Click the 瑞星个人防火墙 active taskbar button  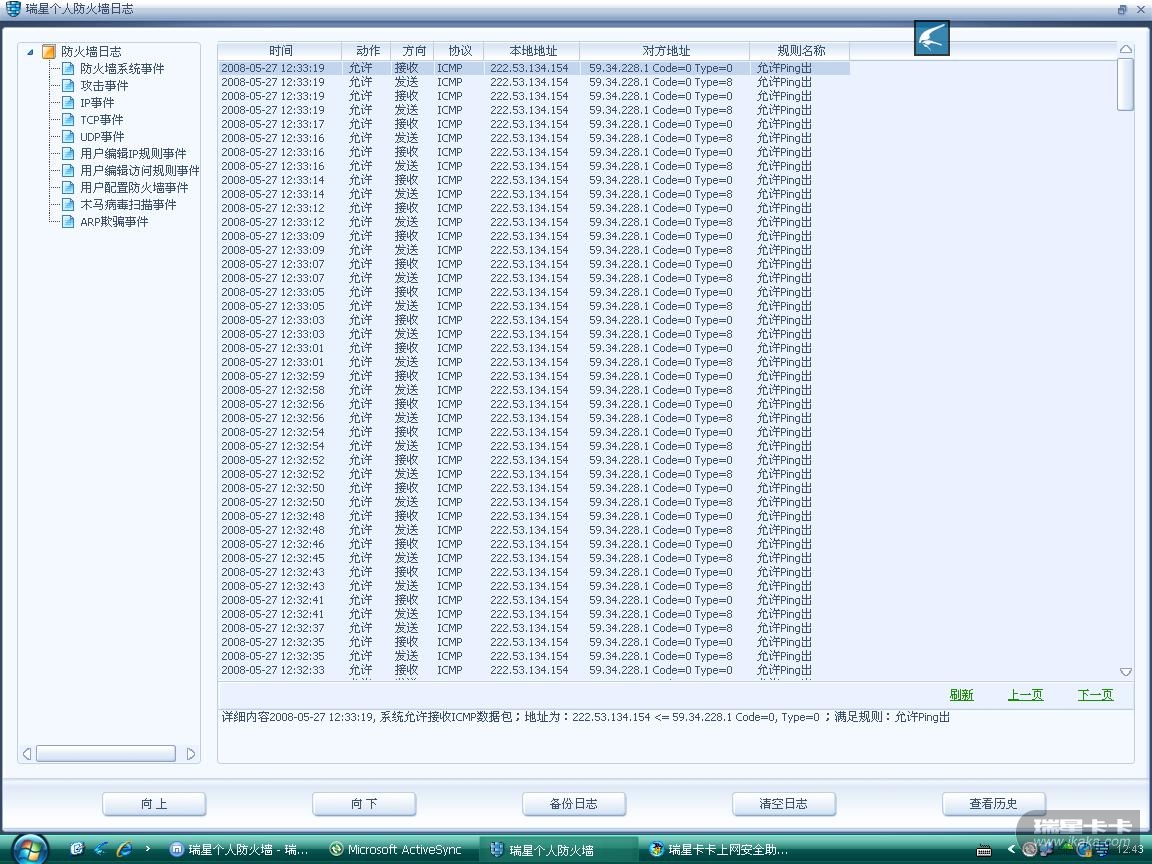coord(558,849)
